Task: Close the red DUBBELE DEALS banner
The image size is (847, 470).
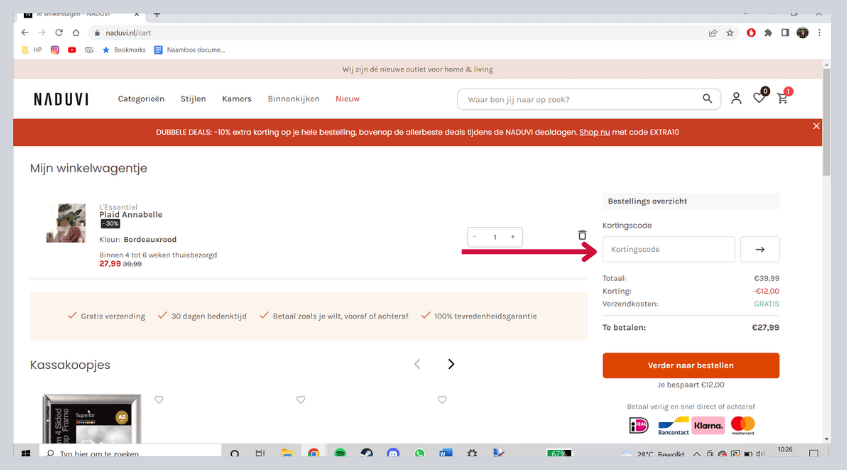Action: [816, 126]
